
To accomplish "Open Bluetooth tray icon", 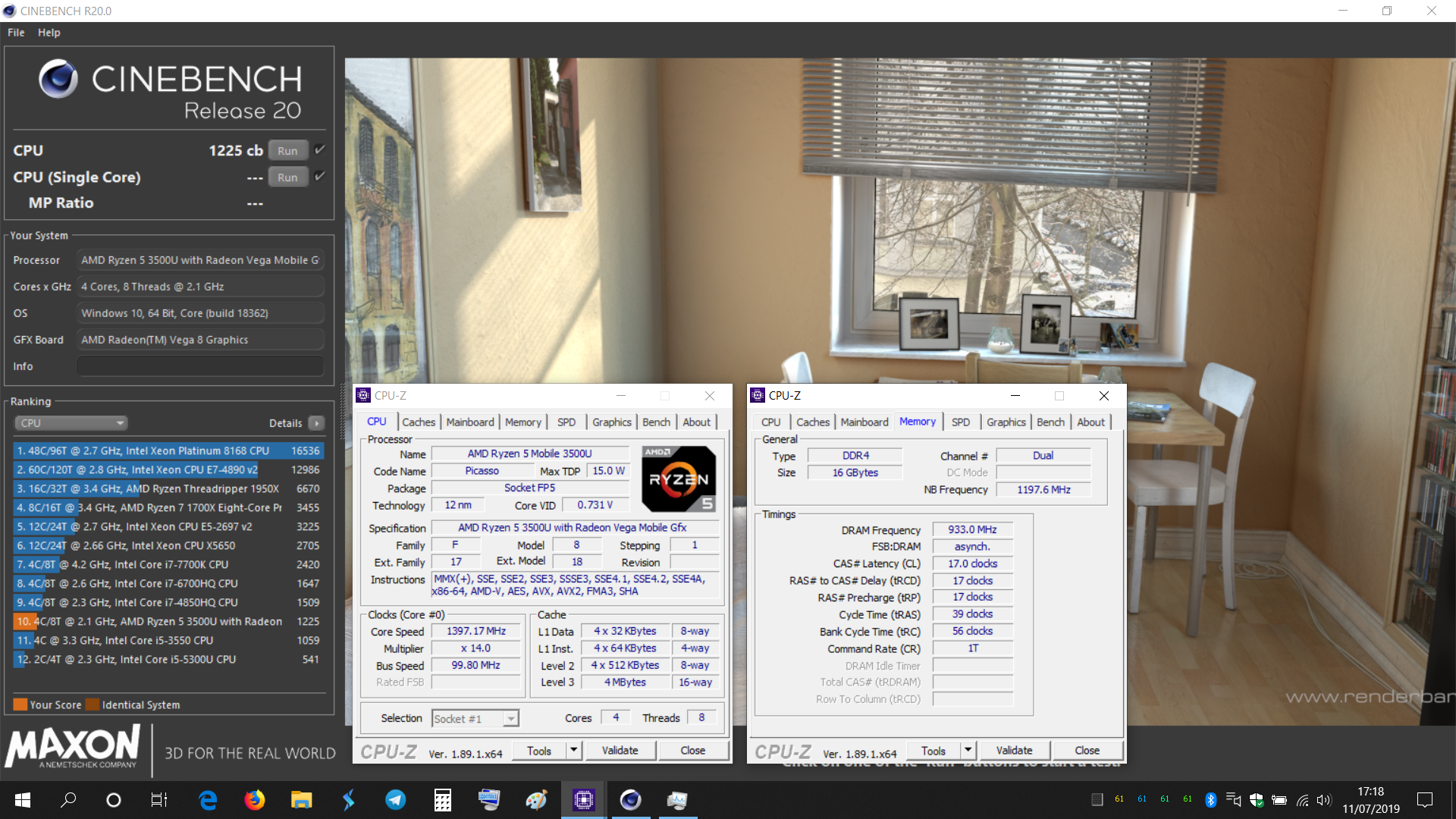I will pos(1211,800).
